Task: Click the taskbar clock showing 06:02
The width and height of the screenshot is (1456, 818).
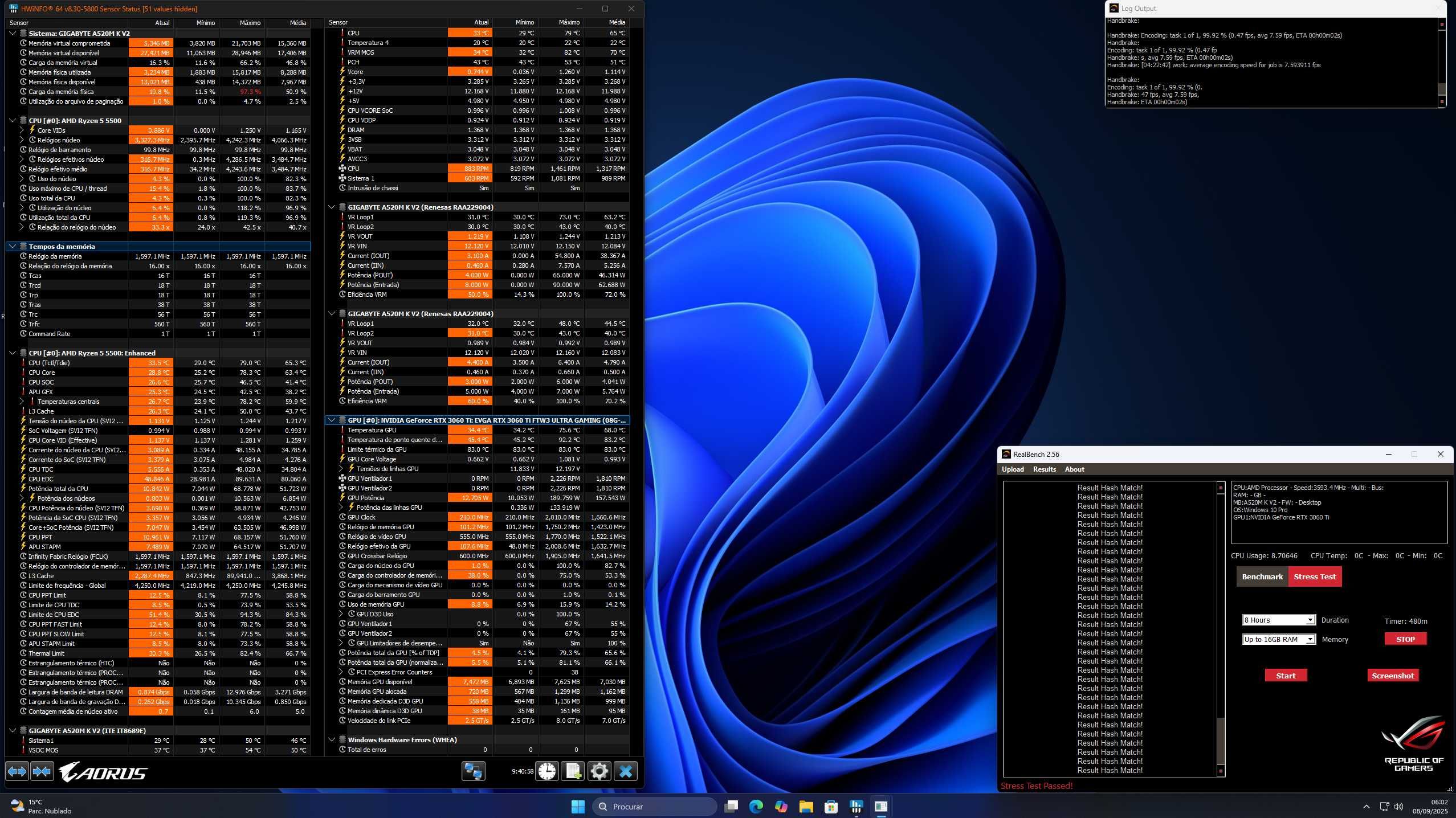Action: [x=1430, y=806]
